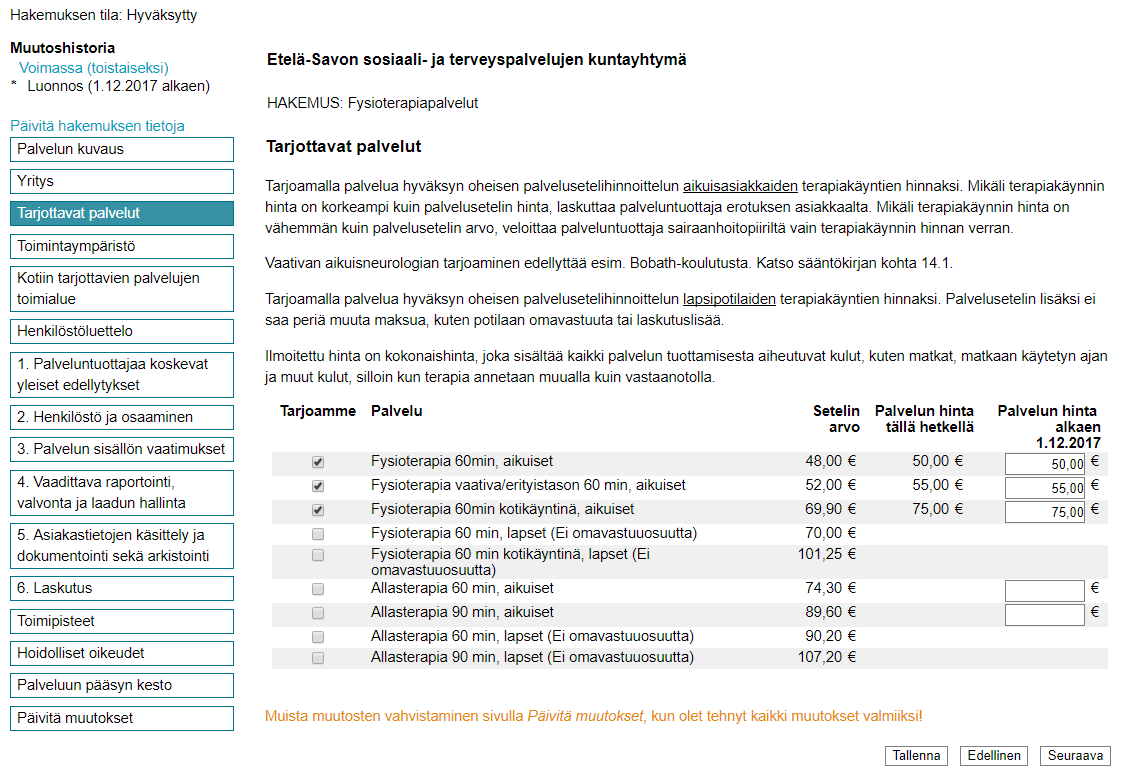Tick Allasterapia 90 min, lapset checkbox
The height and width of the screenshot is (775, 1122).
(318, 659)
